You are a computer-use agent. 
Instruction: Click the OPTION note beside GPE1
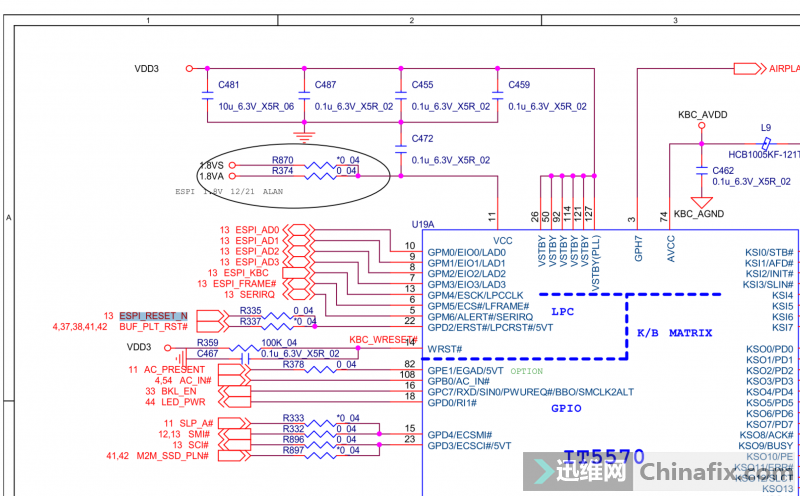(x=527, y=371)
